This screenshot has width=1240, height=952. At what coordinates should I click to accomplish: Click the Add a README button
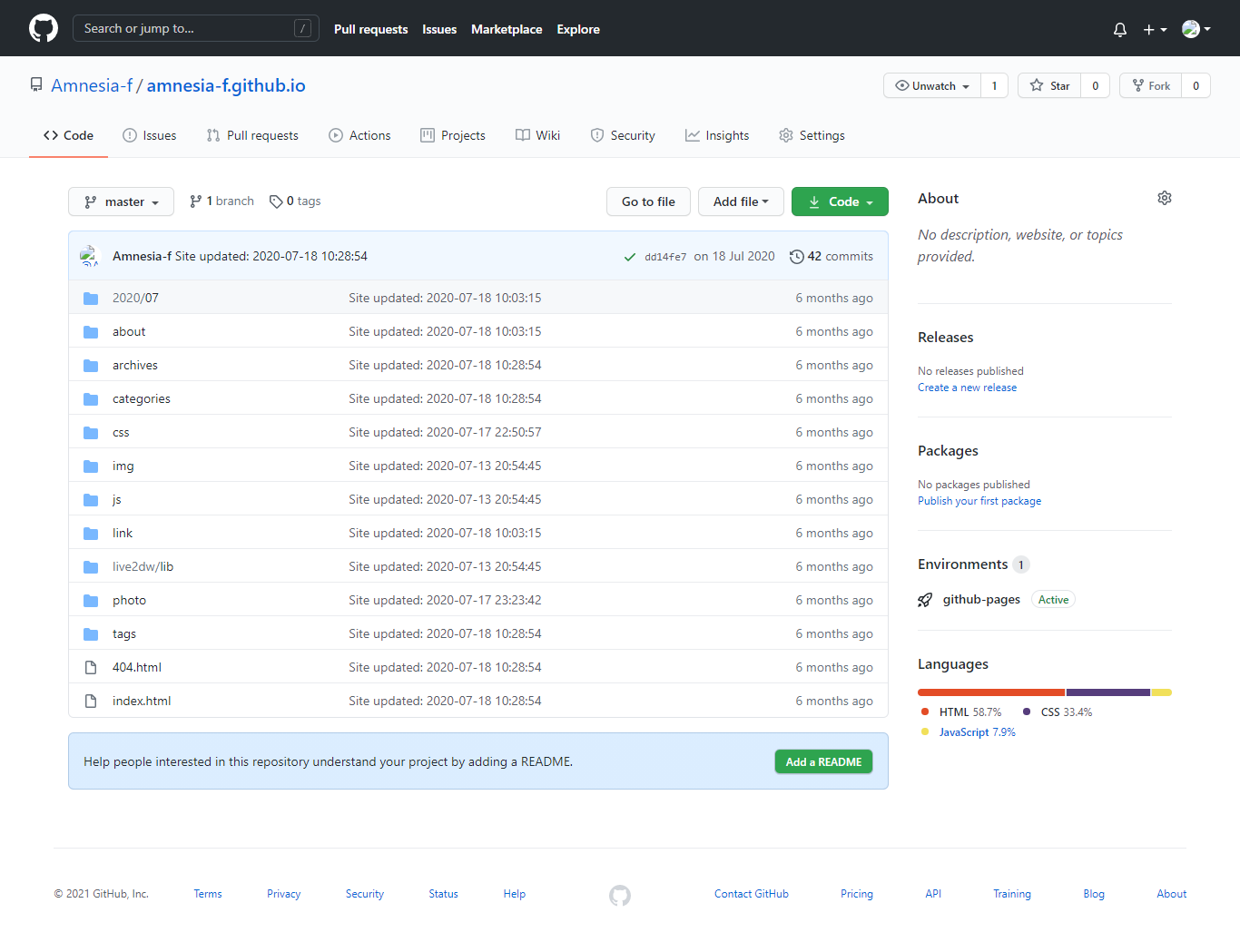[823, 761]
